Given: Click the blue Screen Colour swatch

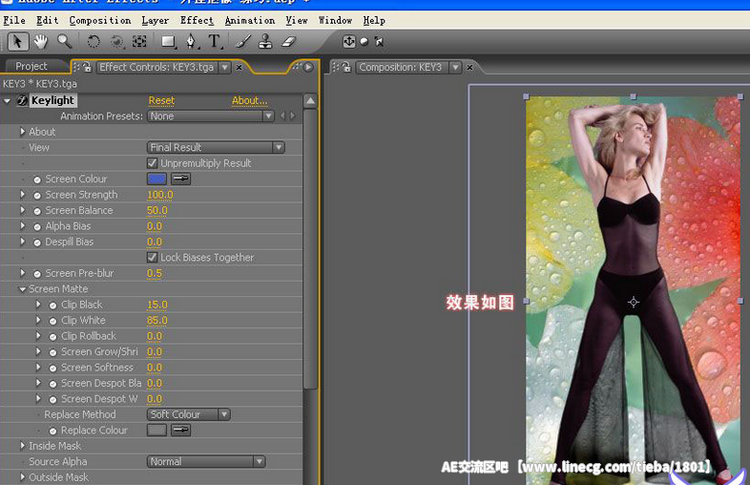Looking at the screenshot, I should click(157, 179).
